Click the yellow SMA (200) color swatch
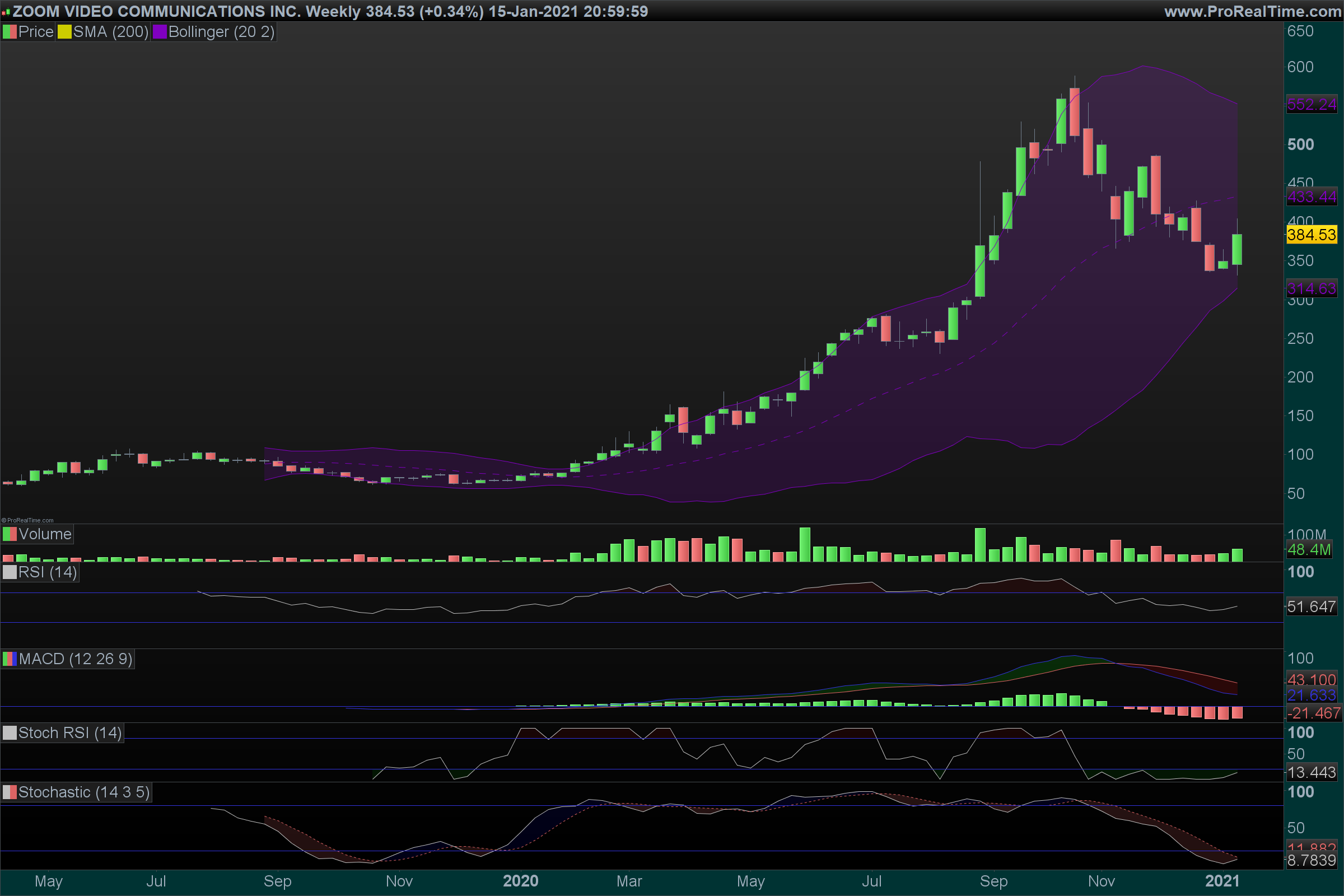The width and height of the screenshot is (1344, 896). click(x=64, y=32)
